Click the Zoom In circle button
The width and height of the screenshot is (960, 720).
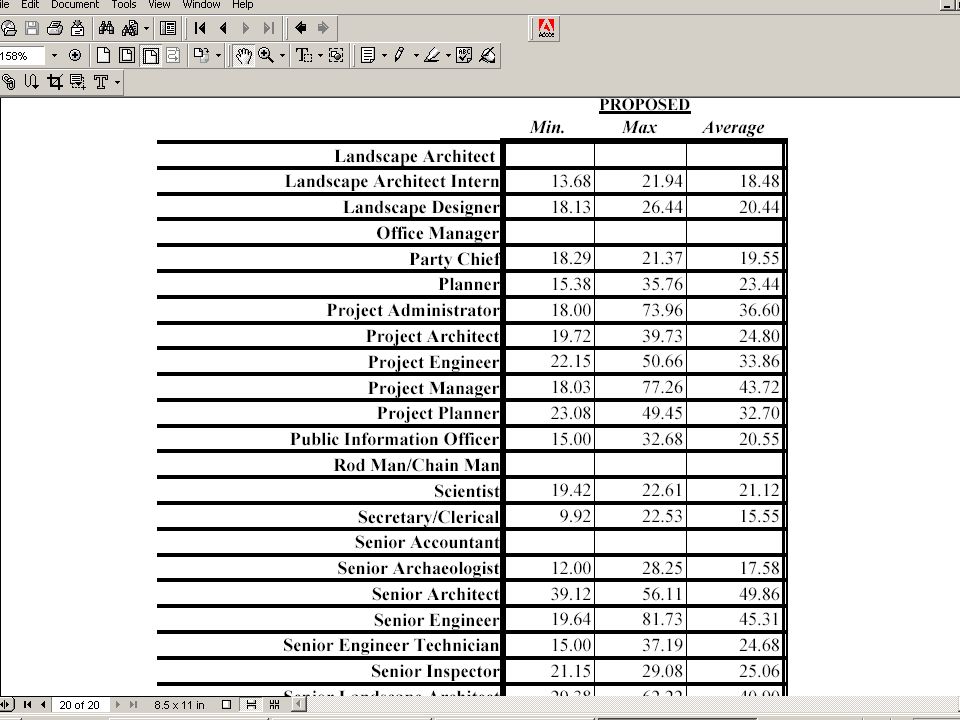pos(75,56)
